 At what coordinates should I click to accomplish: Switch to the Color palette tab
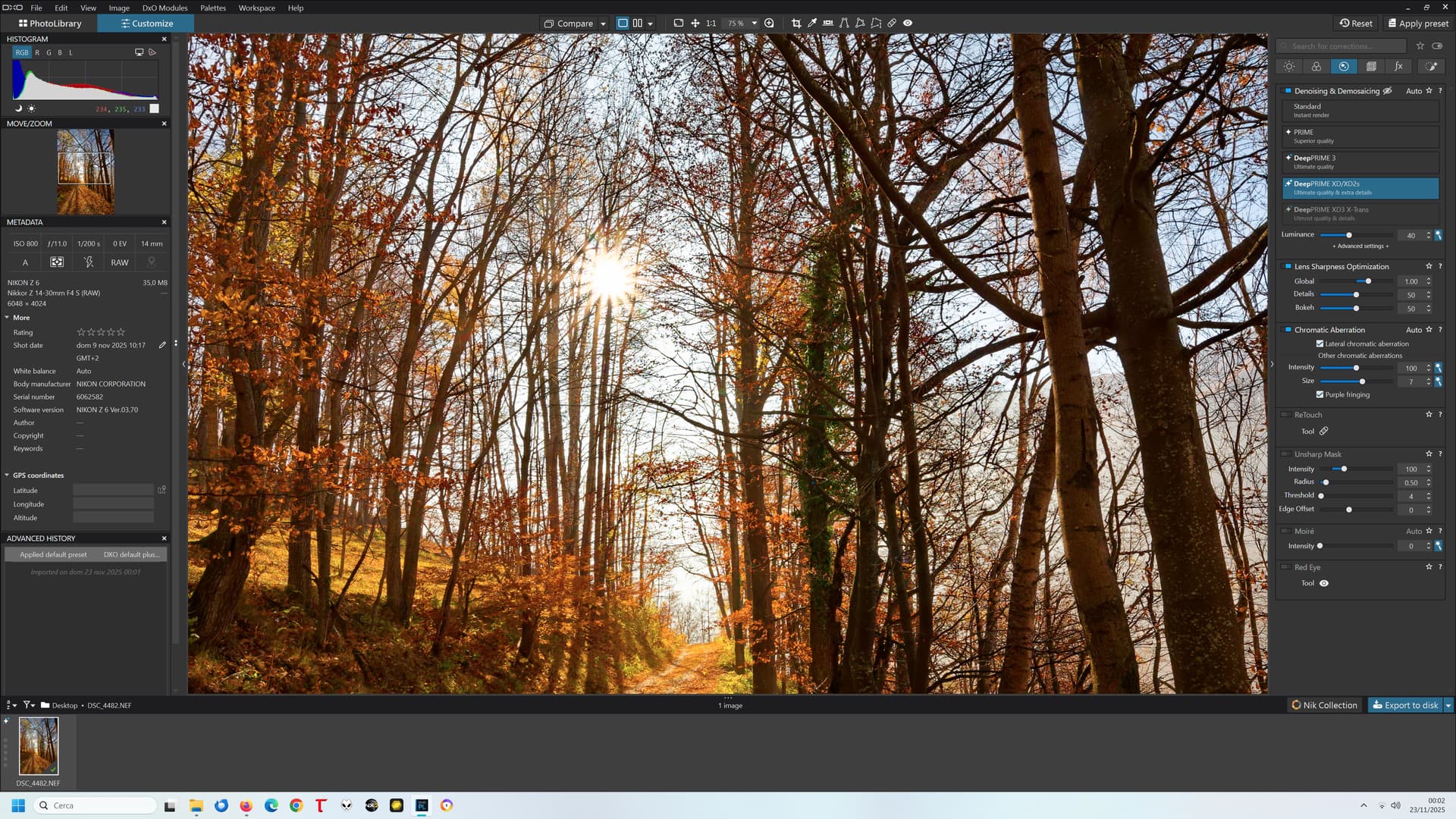click(1316, 67)
